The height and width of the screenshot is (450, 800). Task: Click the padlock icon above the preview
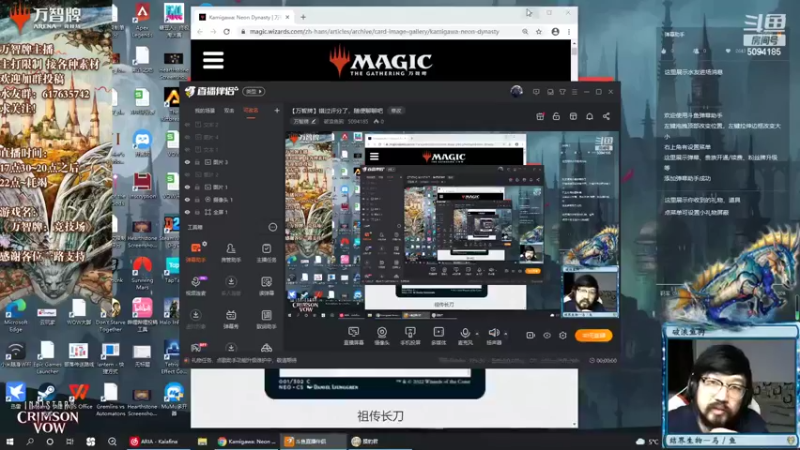pos(556,116)
